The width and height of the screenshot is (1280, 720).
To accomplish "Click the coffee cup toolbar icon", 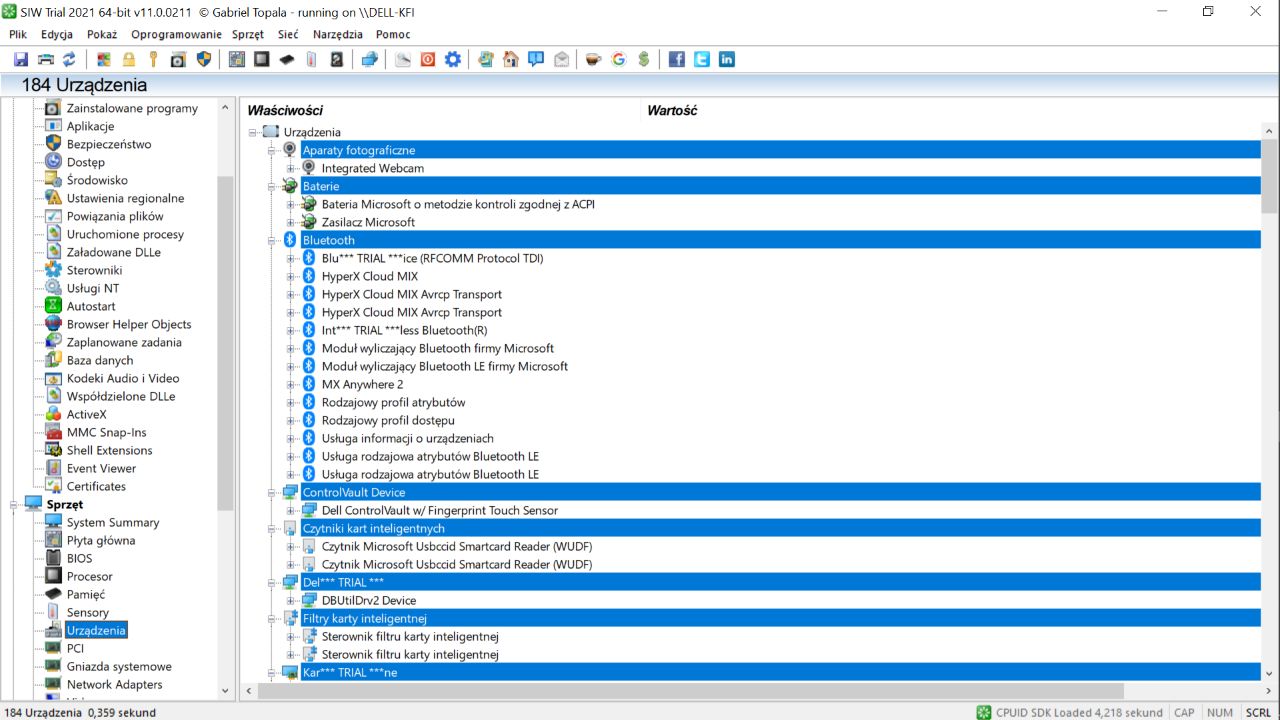I will tap(593, 59).
